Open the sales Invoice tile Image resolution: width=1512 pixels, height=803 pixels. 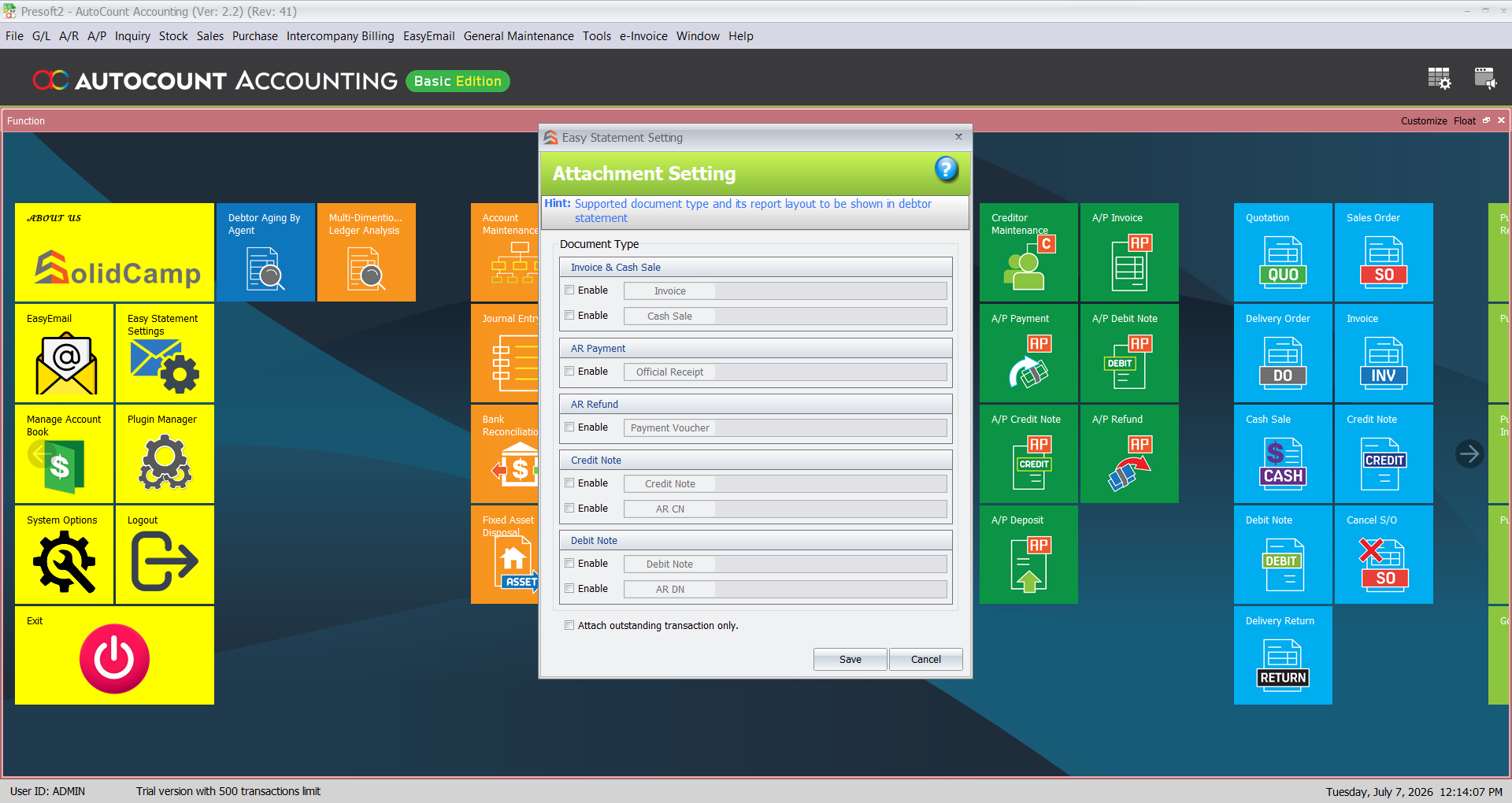pos(1384,353)
